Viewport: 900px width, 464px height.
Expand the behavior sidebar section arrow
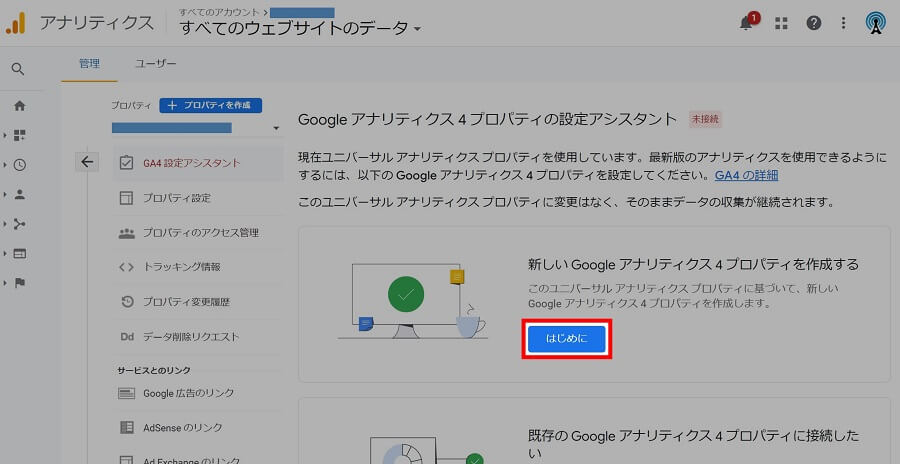[x=5, y=254]
